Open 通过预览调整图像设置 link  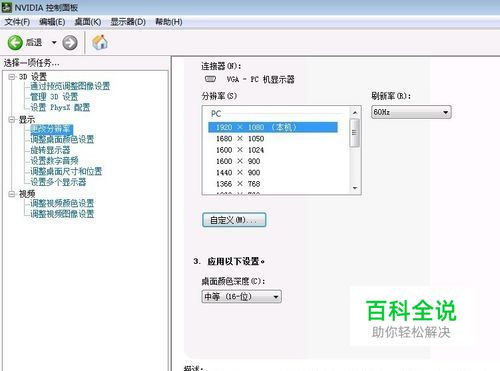tap(70, 86)
